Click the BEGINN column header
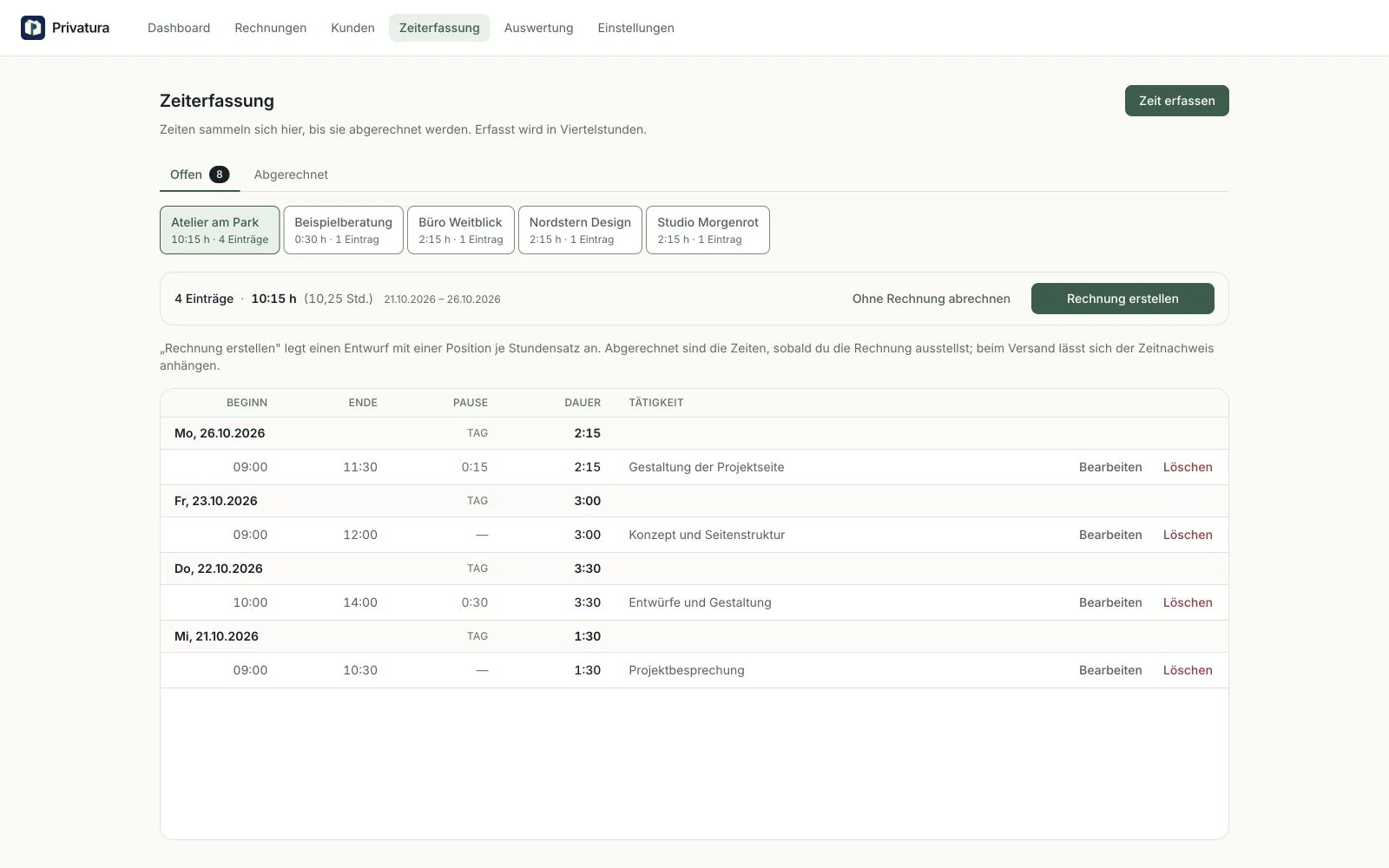1389x868 pixels. 247,403
